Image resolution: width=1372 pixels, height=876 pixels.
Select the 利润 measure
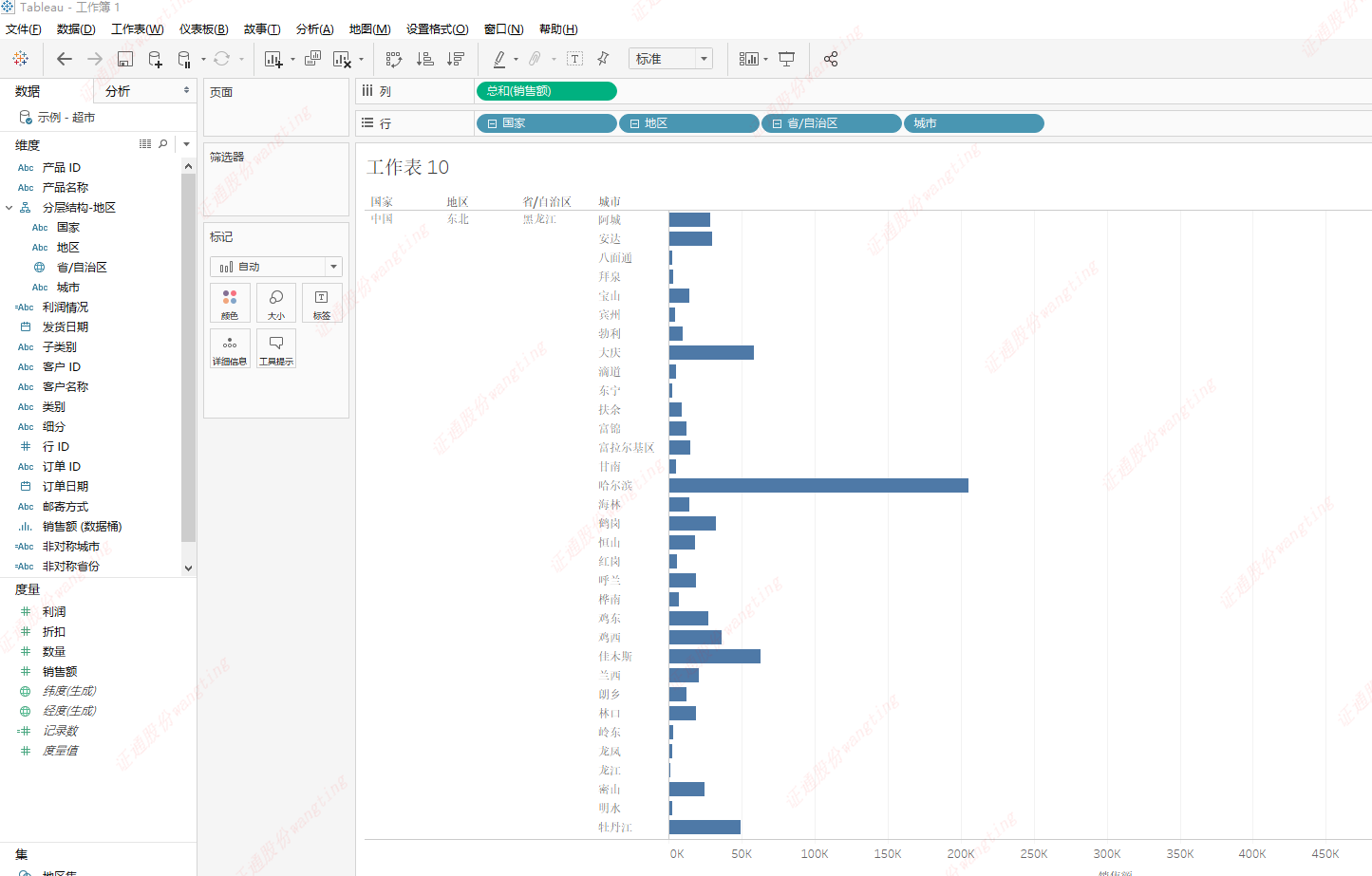[54, 611]
